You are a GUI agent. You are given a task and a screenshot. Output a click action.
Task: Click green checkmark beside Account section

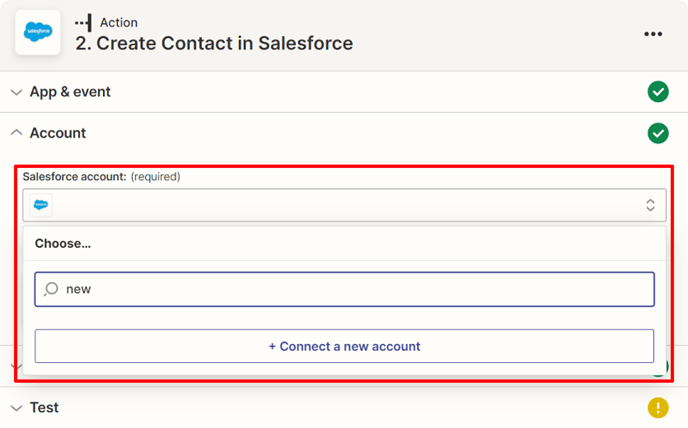pyautogui.click(x=657, y=133)
